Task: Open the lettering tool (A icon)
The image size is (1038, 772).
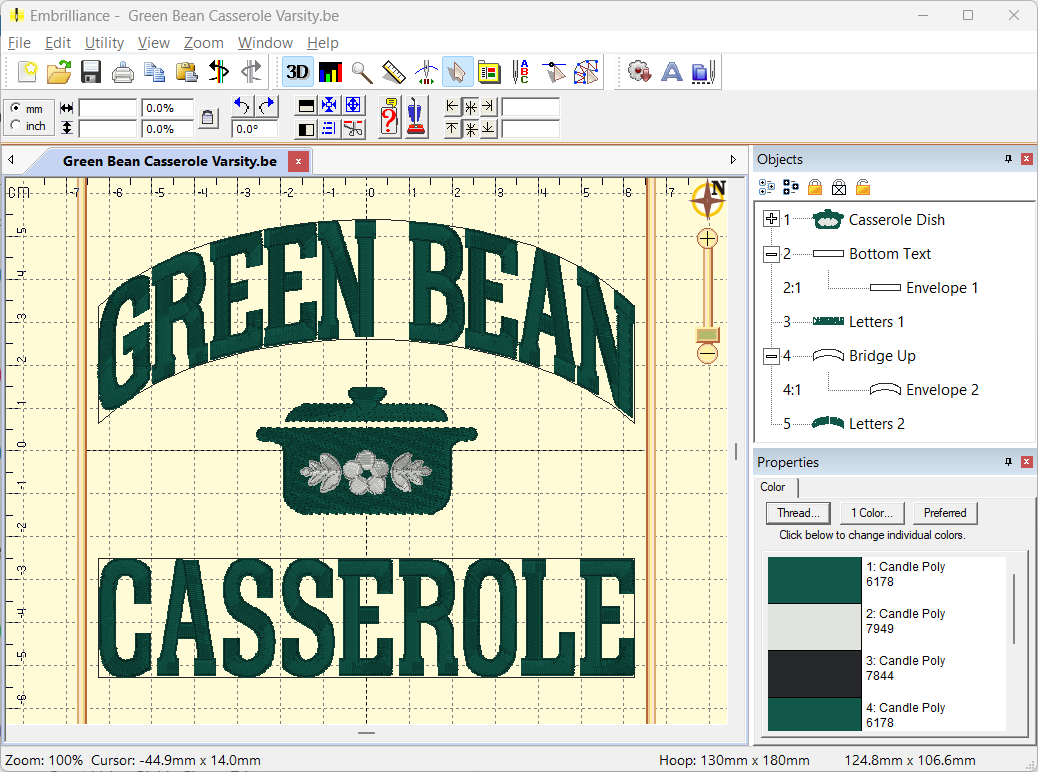Action: [x=672, y=72]
